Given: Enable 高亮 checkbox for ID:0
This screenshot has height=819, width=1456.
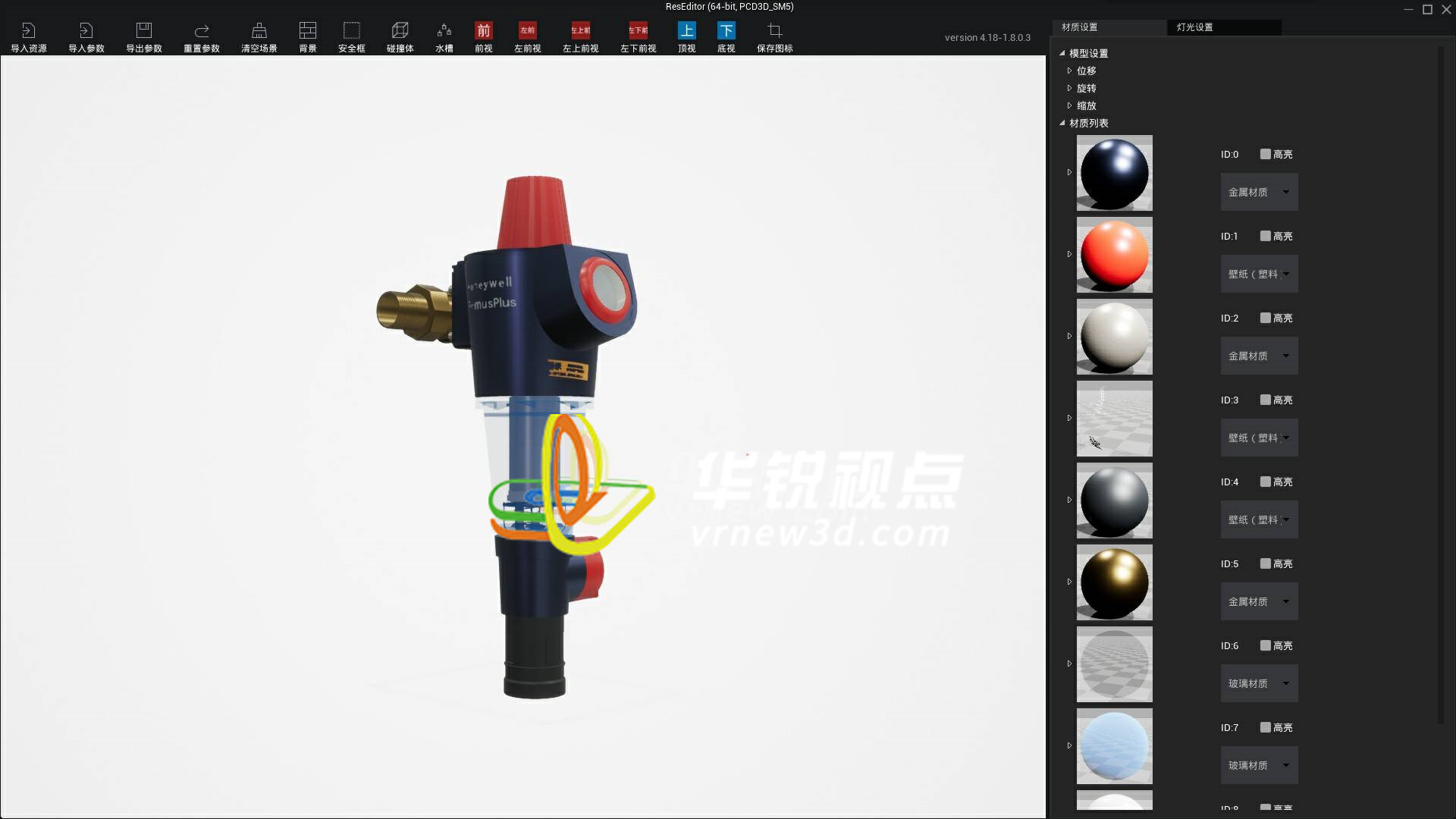Looking at the screenshot, I should pyautogui.click(x=1265, y=154).
